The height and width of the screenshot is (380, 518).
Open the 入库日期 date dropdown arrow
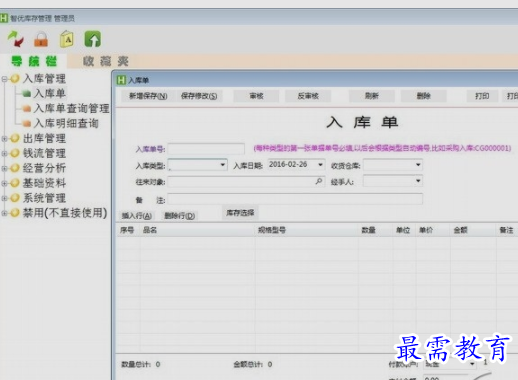[320, 165]
